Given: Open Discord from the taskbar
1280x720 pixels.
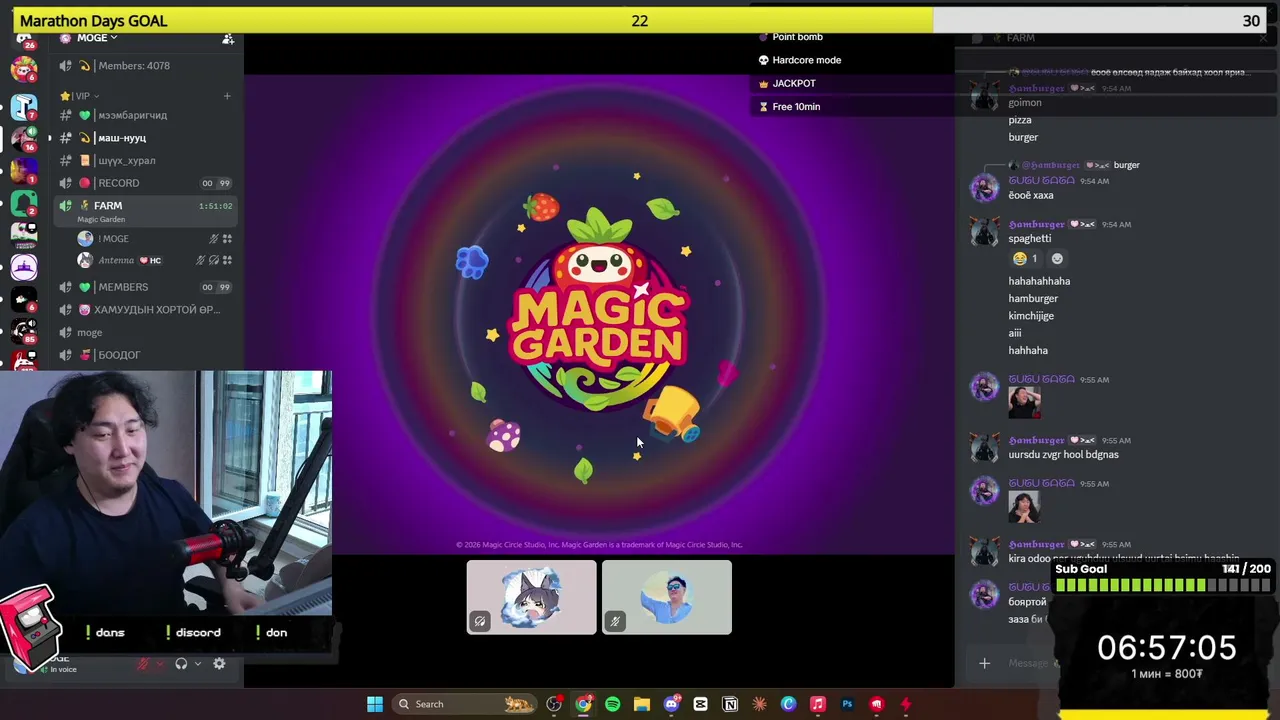Looking at the screenshot, I should point(671,704).
